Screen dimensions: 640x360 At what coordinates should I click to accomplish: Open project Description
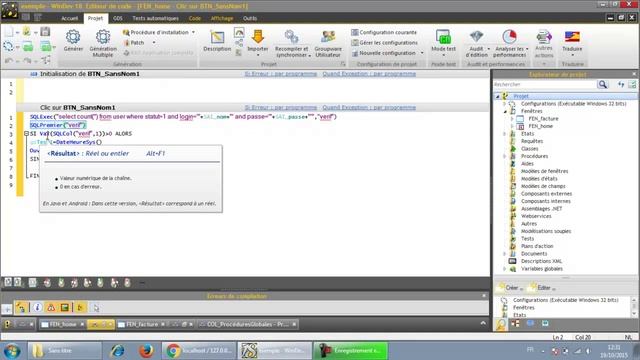point(217,41)
